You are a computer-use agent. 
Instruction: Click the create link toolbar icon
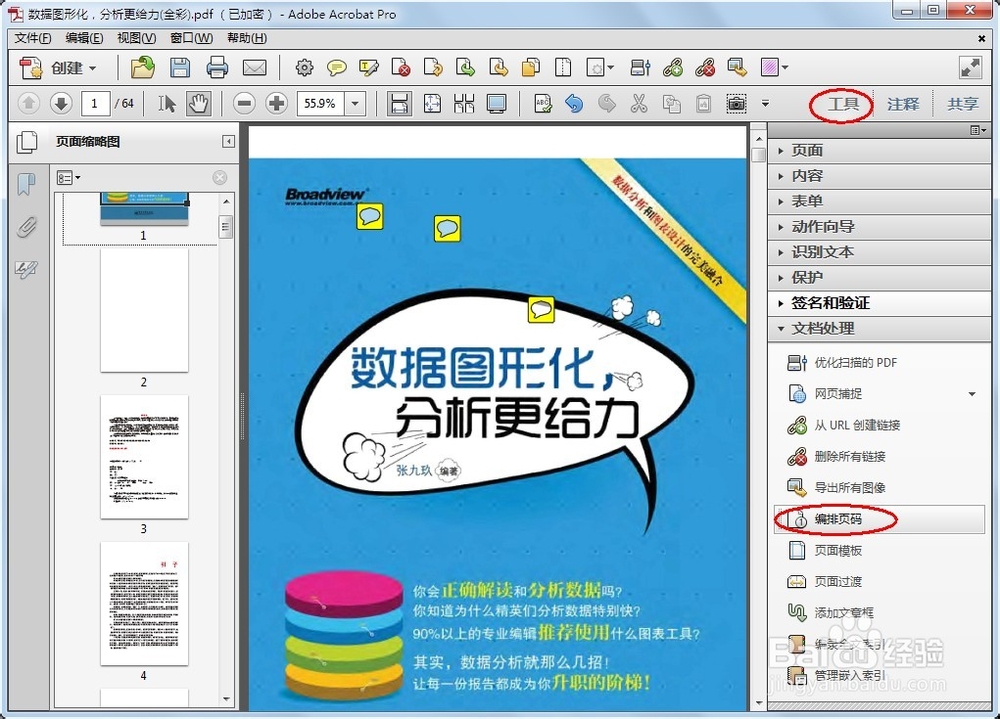(x=673, y=68)
